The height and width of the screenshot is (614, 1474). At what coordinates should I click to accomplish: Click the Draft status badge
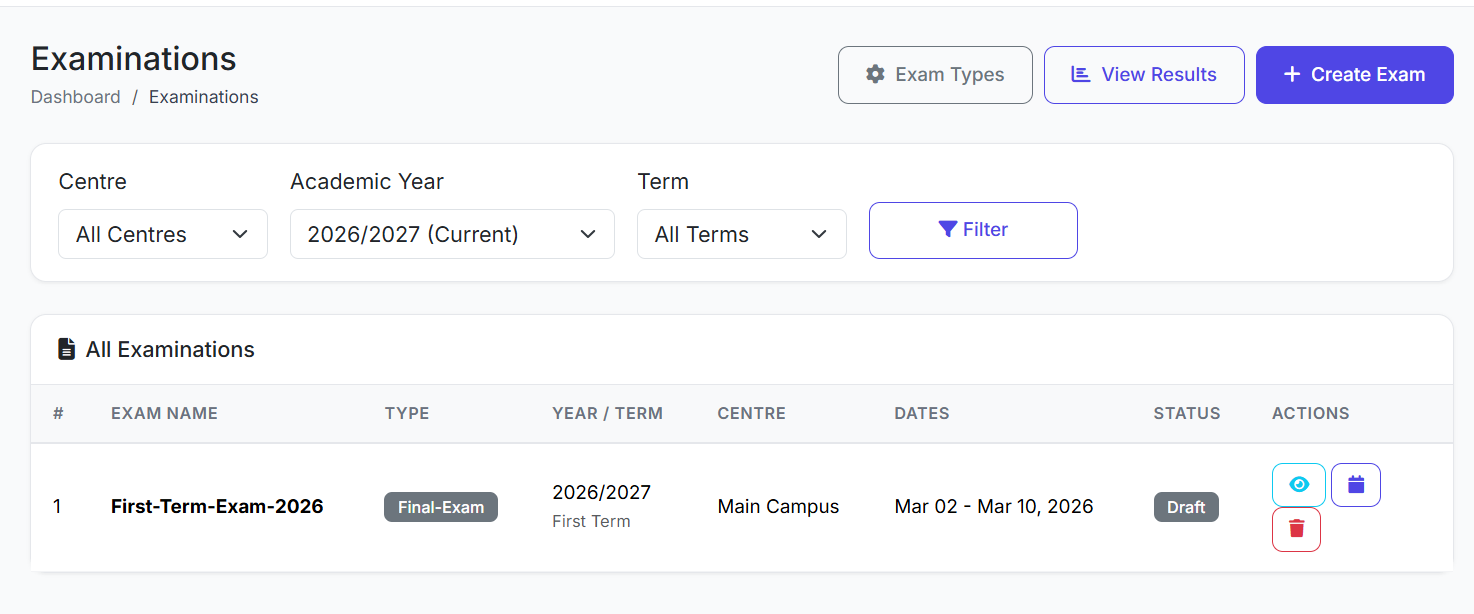point(1185,507)
